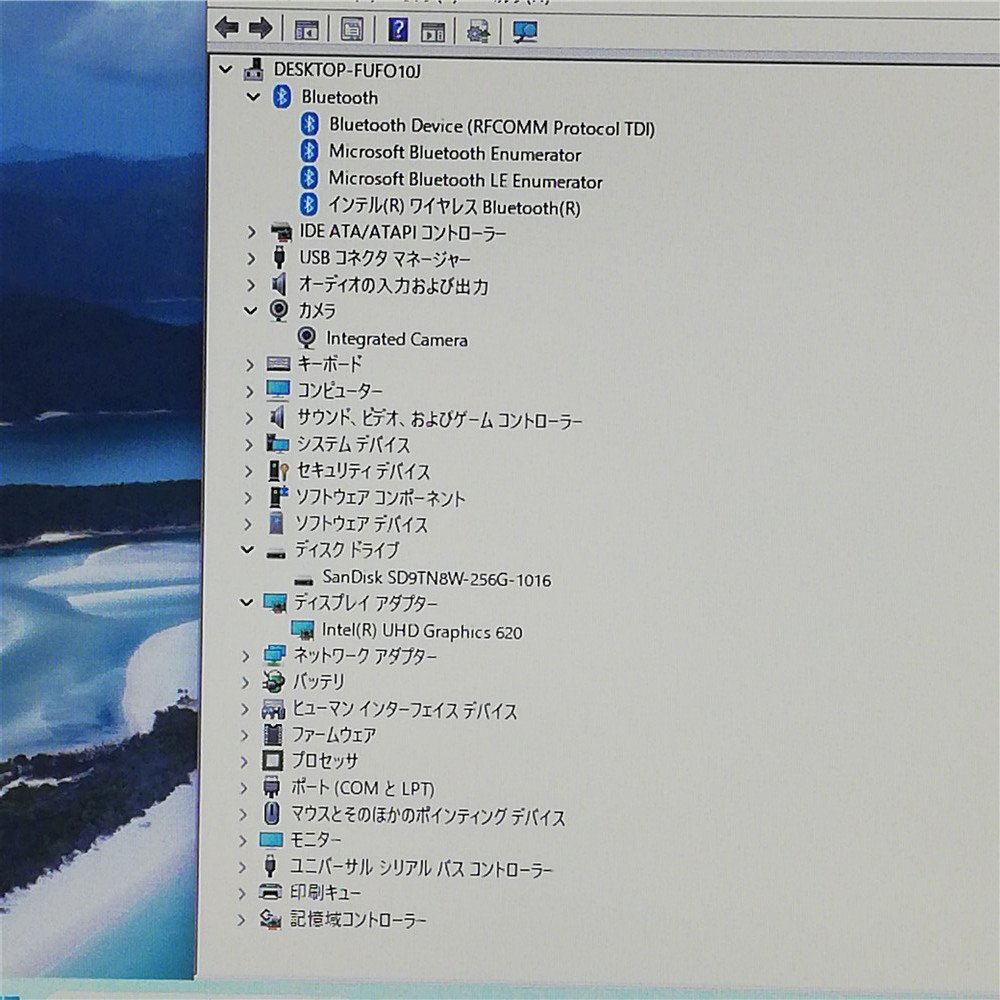Expand the プロセッサ category
Screen dimensions: 1000x1000
(244, 761)
